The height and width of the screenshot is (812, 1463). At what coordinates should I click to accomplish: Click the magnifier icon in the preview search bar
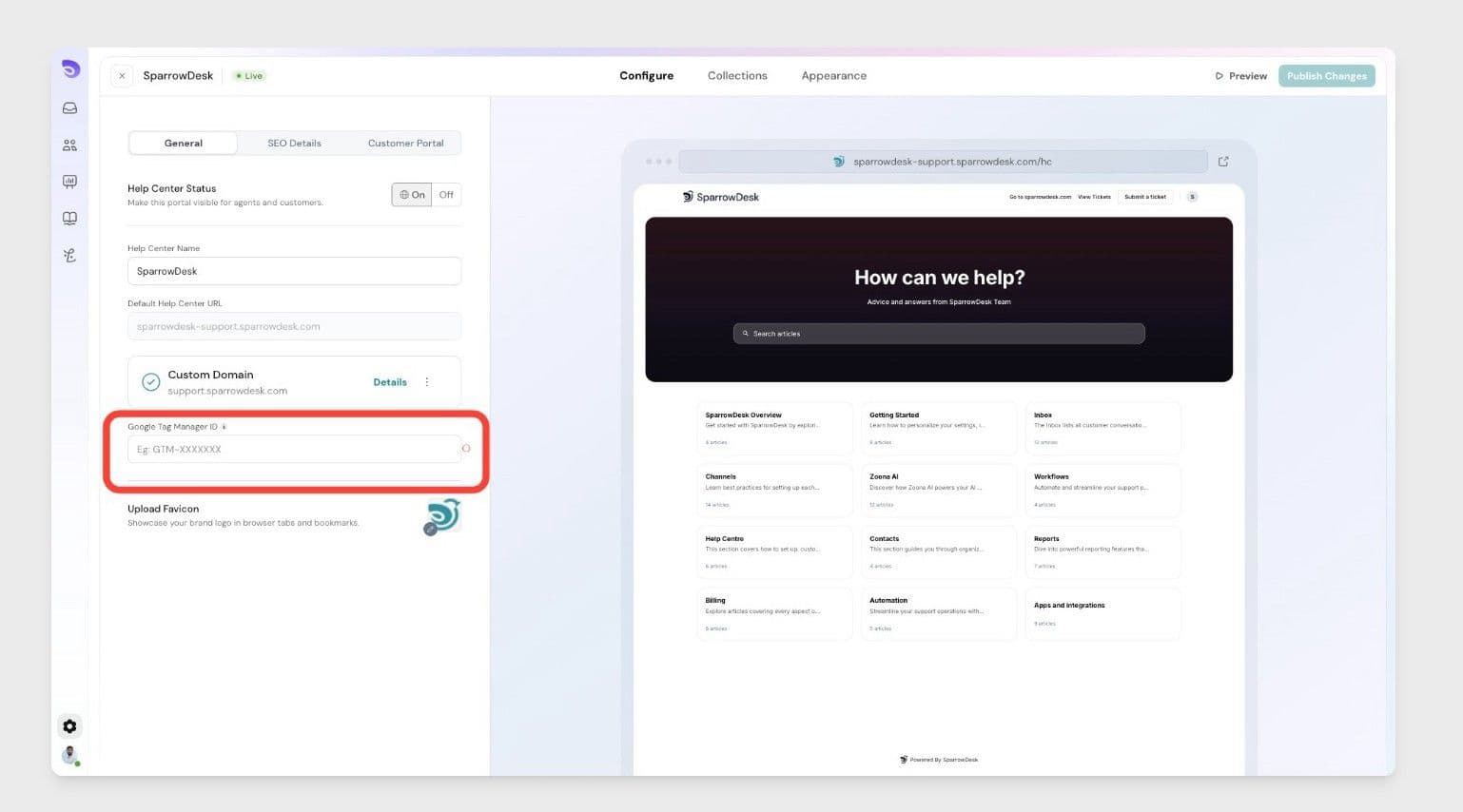(x=746, y=334)
